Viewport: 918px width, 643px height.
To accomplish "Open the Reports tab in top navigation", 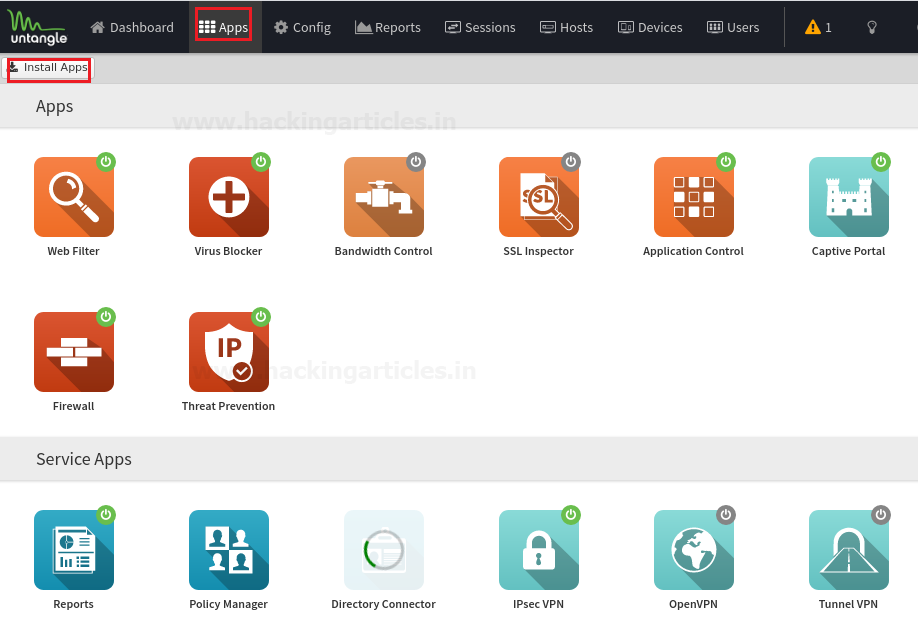I will (x=388, y=27).
